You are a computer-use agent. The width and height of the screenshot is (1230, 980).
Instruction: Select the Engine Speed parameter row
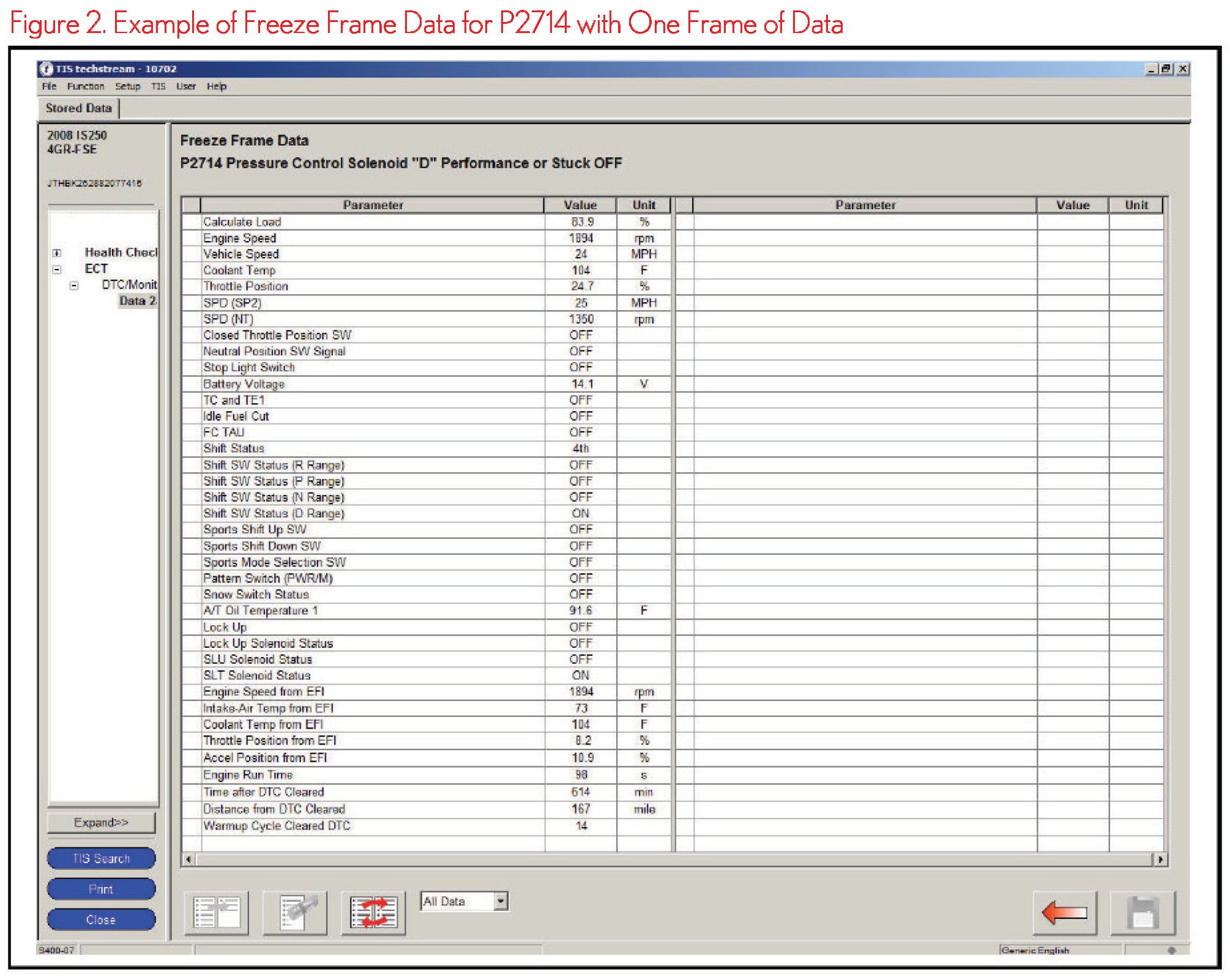[x=240, y=238]
